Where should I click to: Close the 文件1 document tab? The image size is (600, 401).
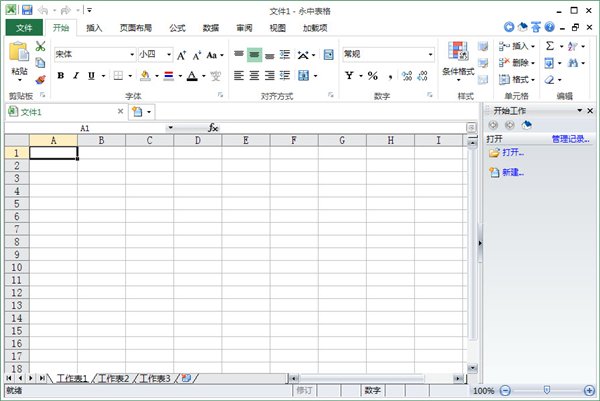pyautogui.click(x=120, y=111)
